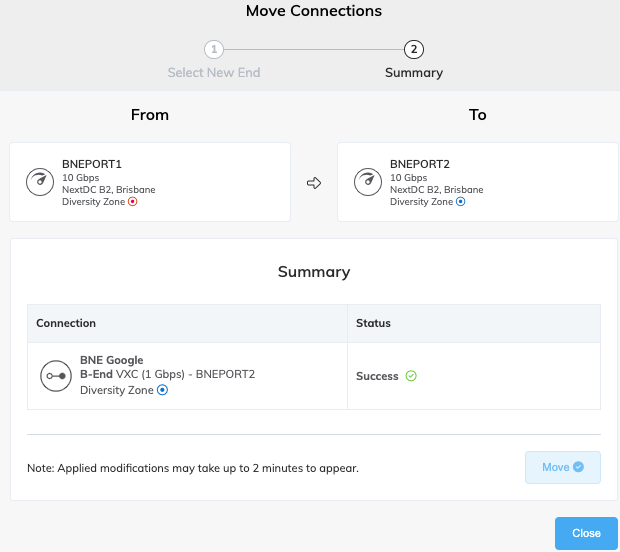Click the arrow icon between From and To
Viewport: 620px width, 552px height.
pos(314,183)
